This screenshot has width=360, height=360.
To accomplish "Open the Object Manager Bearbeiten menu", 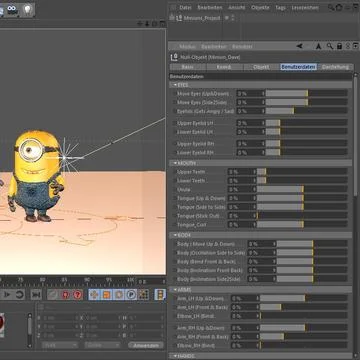I will (210, 7).
